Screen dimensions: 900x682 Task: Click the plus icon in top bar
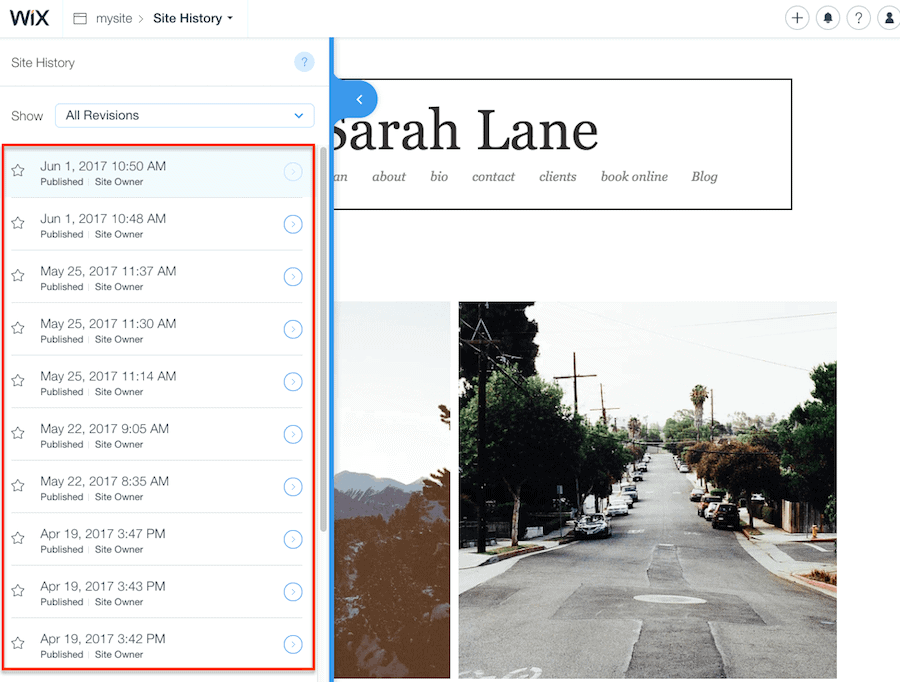pyautogui.click(x=796, y=18)
